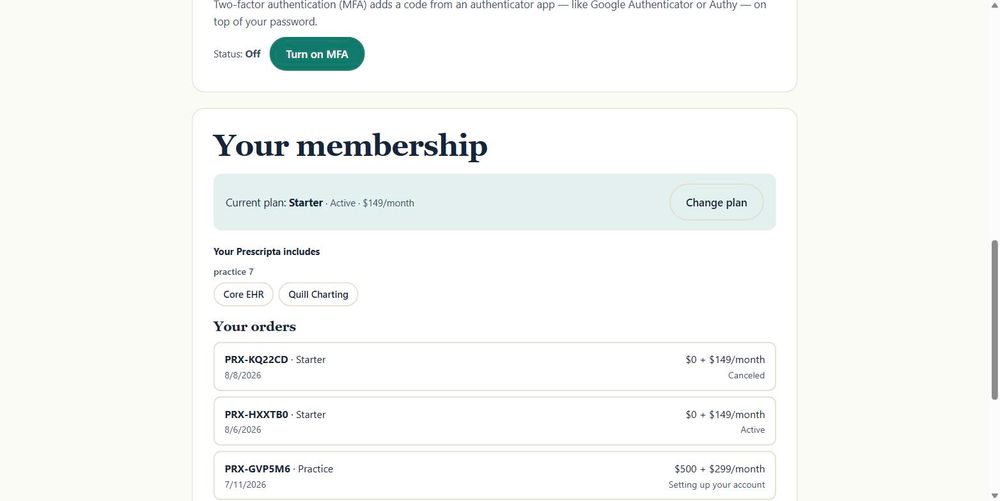
Task: Click the Active status on order PRX-HXXTB0
Action: pos(753,430)
